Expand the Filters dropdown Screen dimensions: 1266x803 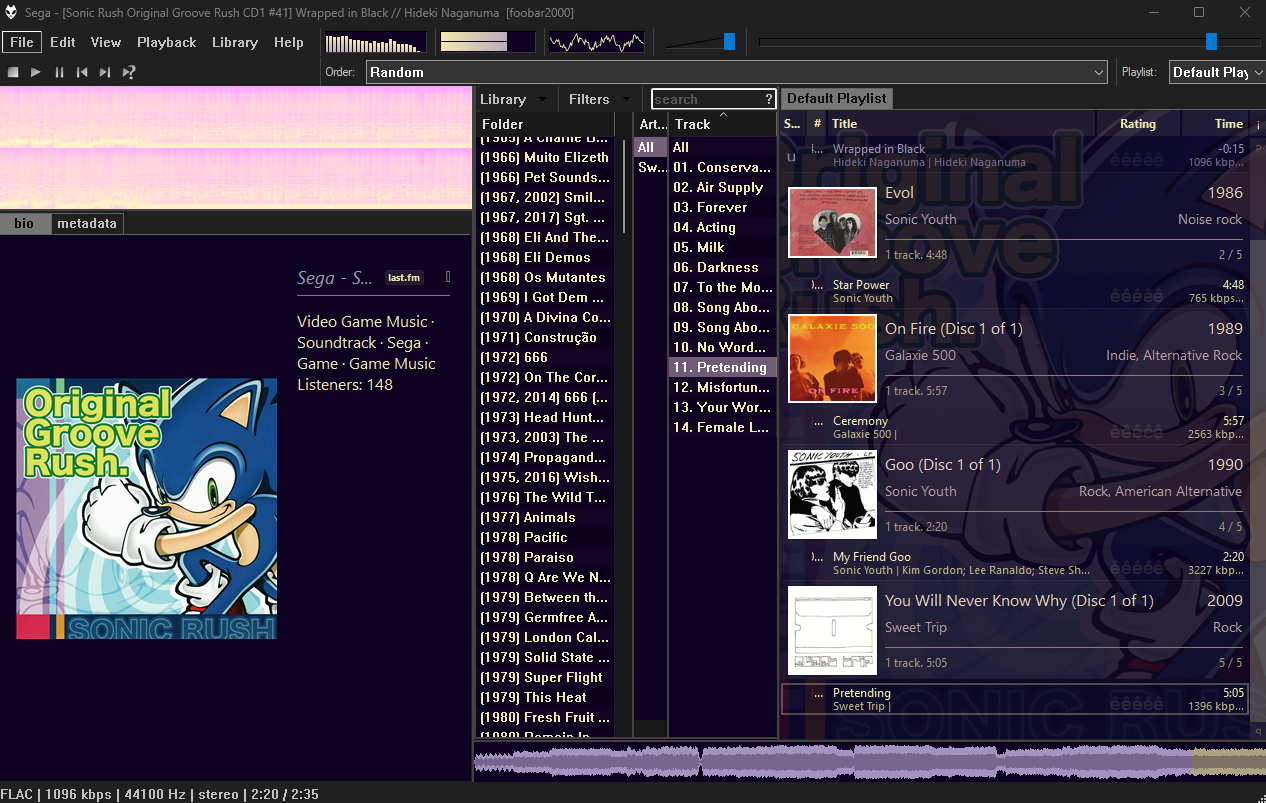pos(600,99)
